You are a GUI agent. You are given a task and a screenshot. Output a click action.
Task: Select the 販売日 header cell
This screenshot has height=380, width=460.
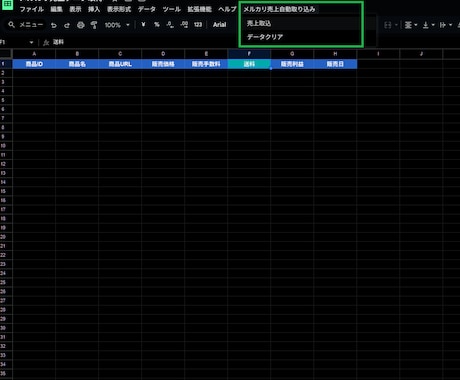point(335,64)
